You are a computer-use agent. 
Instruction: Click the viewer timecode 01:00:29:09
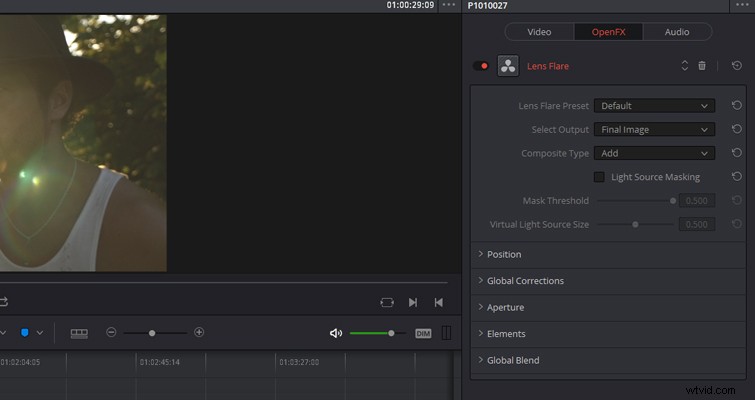tap(410, 5)
